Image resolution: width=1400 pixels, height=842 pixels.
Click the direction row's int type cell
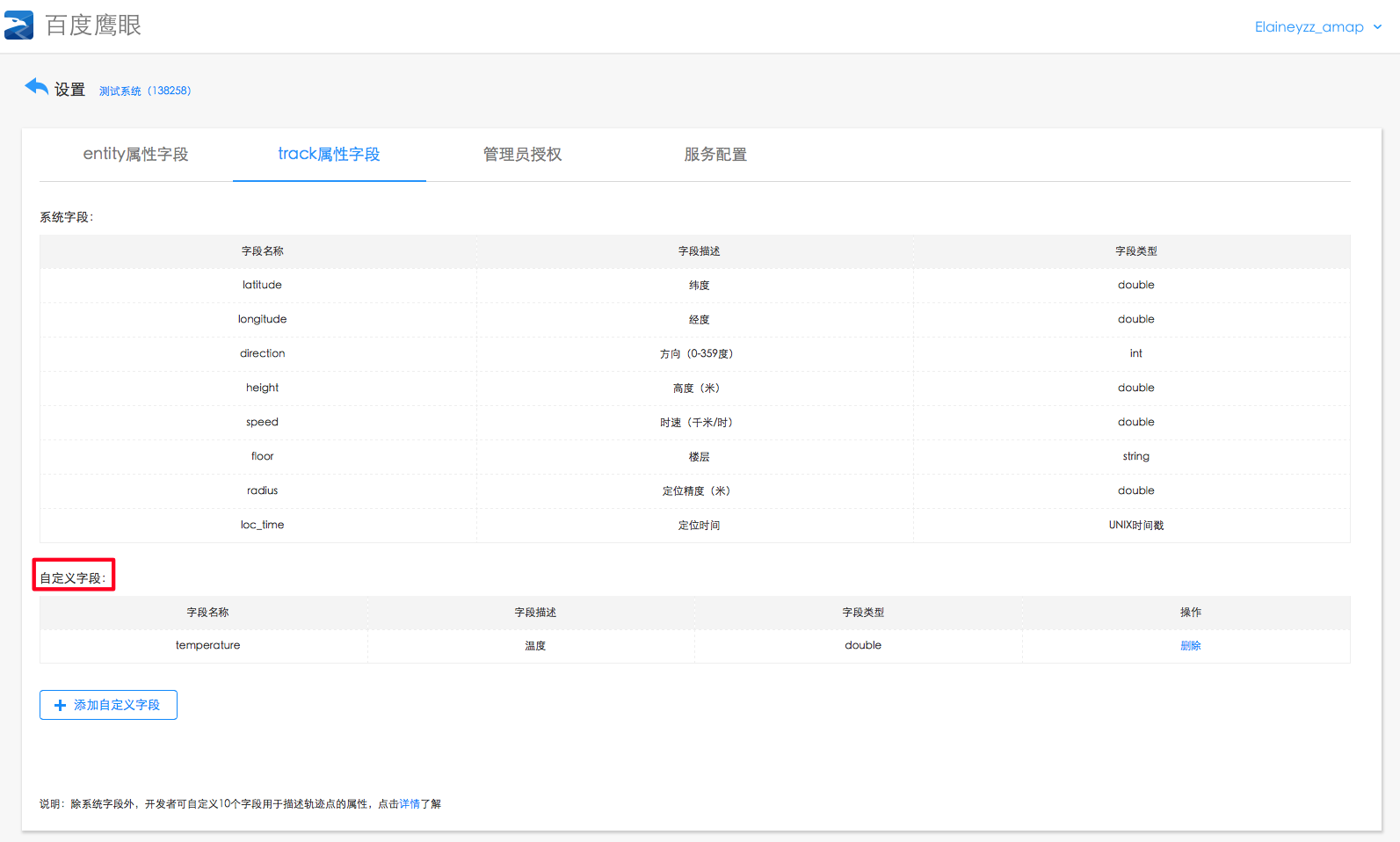[x=1135, y=354]
